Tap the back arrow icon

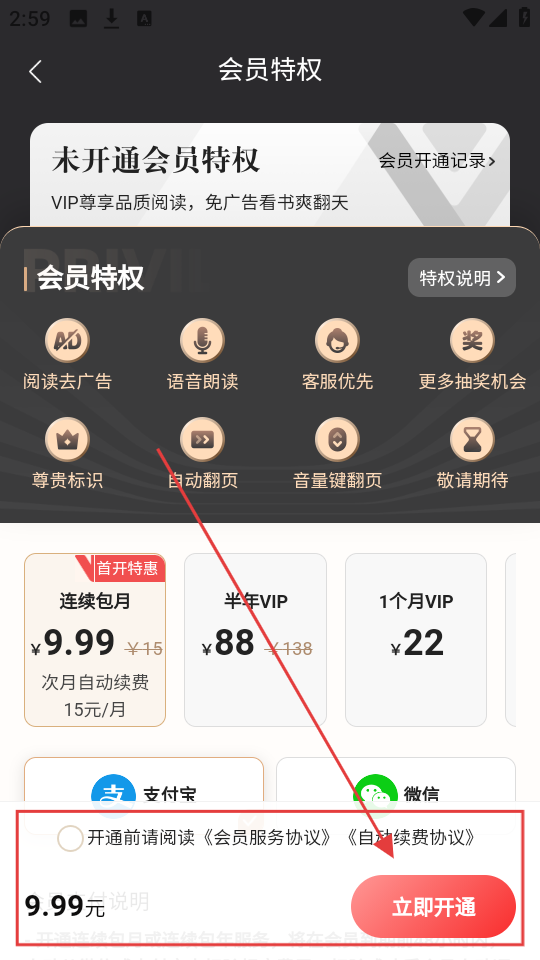click(x=36, y=72)
